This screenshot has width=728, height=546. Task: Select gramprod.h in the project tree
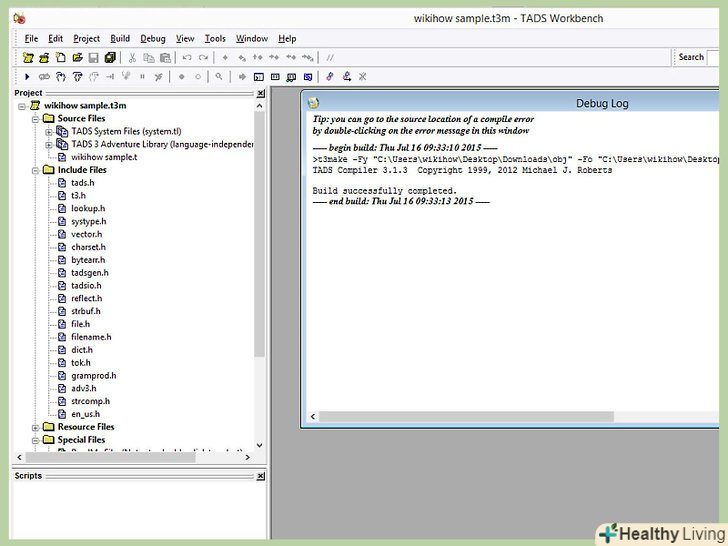(94, 376)
